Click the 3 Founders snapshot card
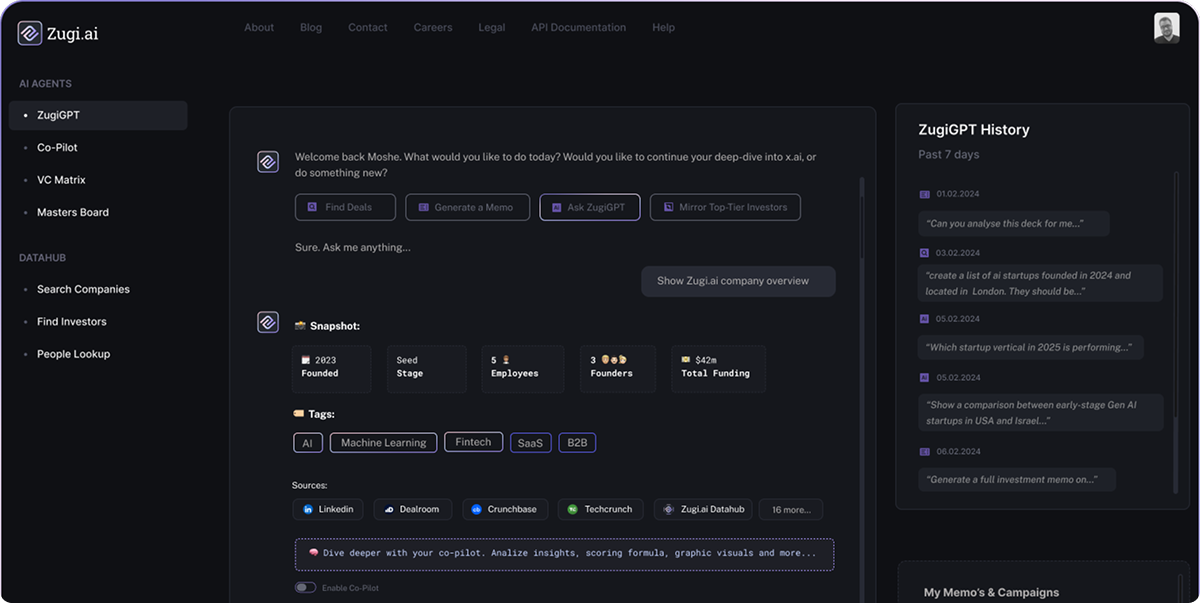Screen dimensions: 1200x603 tap(618, 368)
